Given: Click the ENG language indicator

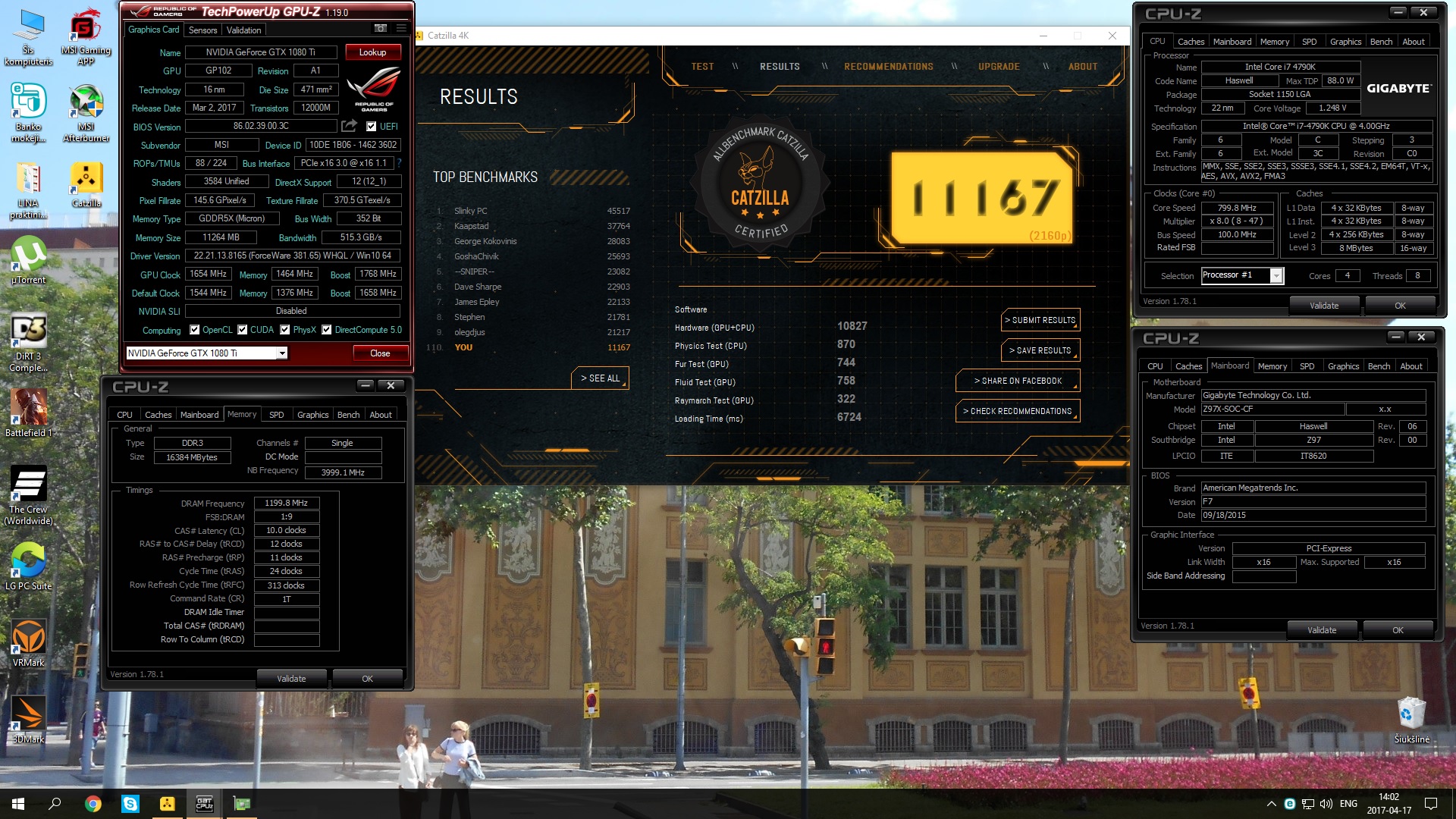Looking at the screenshot, I should click(x=1348, y=804).
